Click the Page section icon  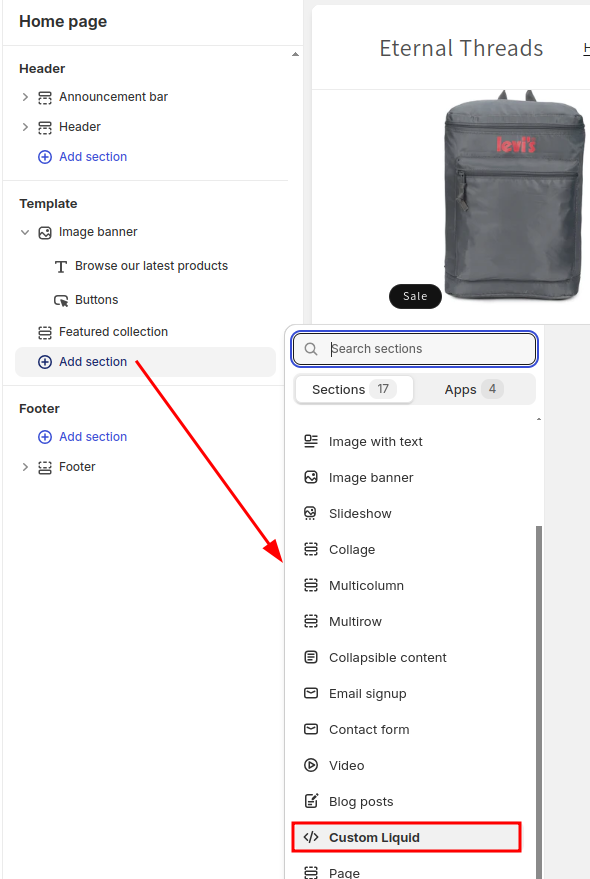coord(311,872)
